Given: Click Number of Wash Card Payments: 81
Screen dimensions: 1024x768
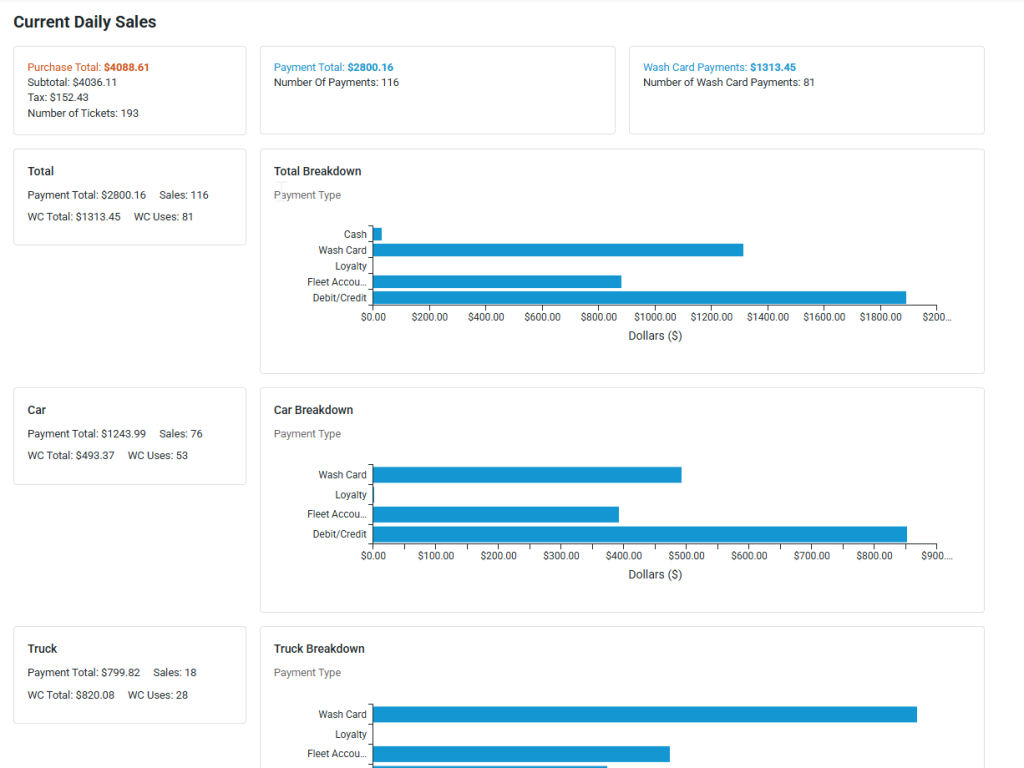Looking at the screenshot, I should pos(728,82).
